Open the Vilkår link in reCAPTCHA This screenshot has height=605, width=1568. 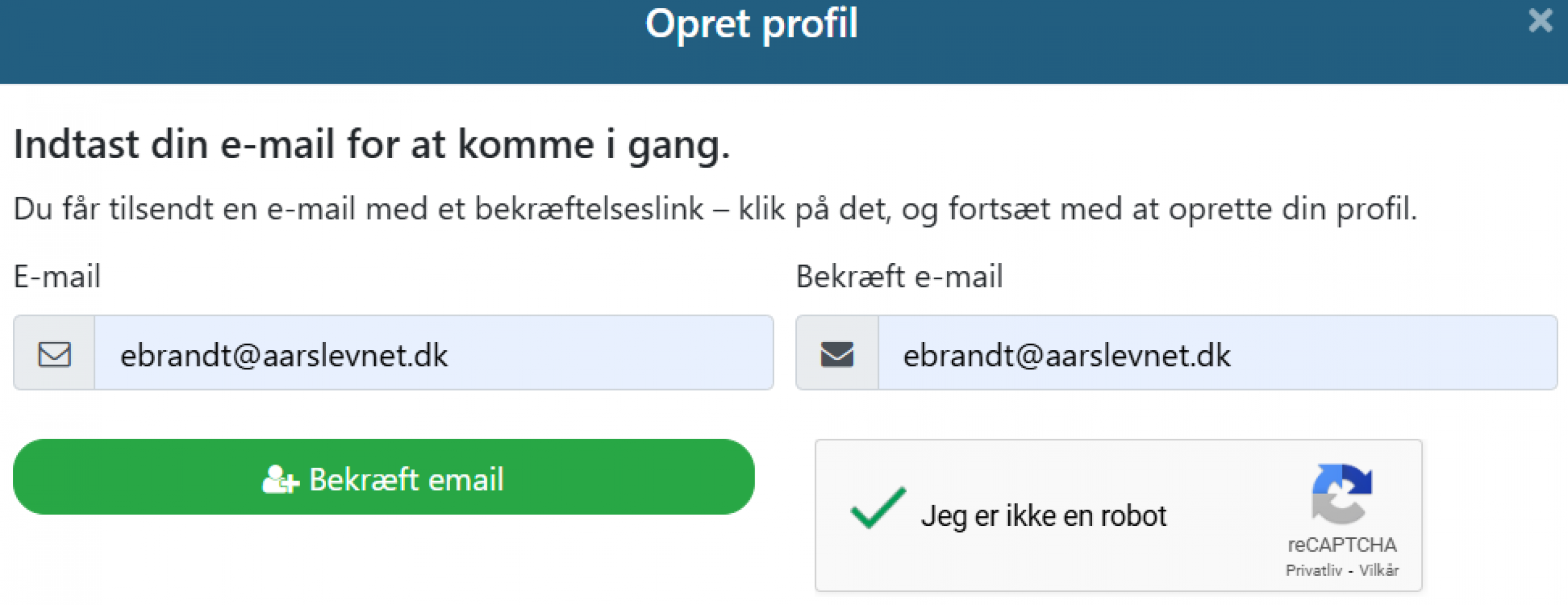coord(1379,571)
